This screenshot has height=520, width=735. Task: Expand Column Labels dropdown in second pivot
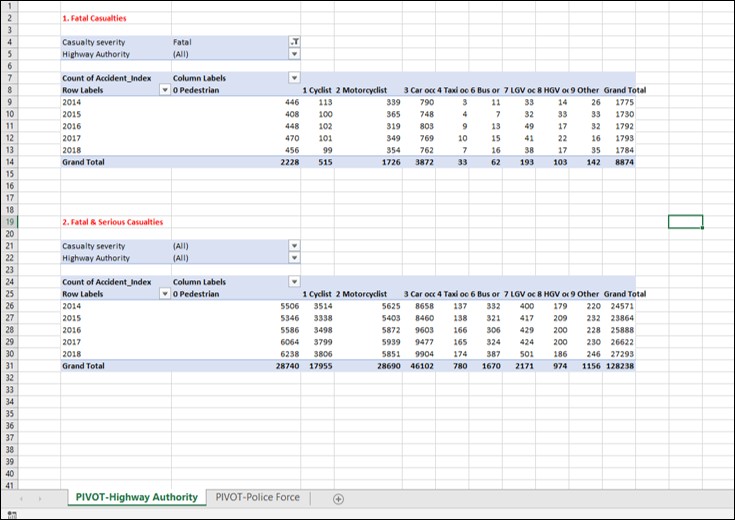[x=293, y=282]
